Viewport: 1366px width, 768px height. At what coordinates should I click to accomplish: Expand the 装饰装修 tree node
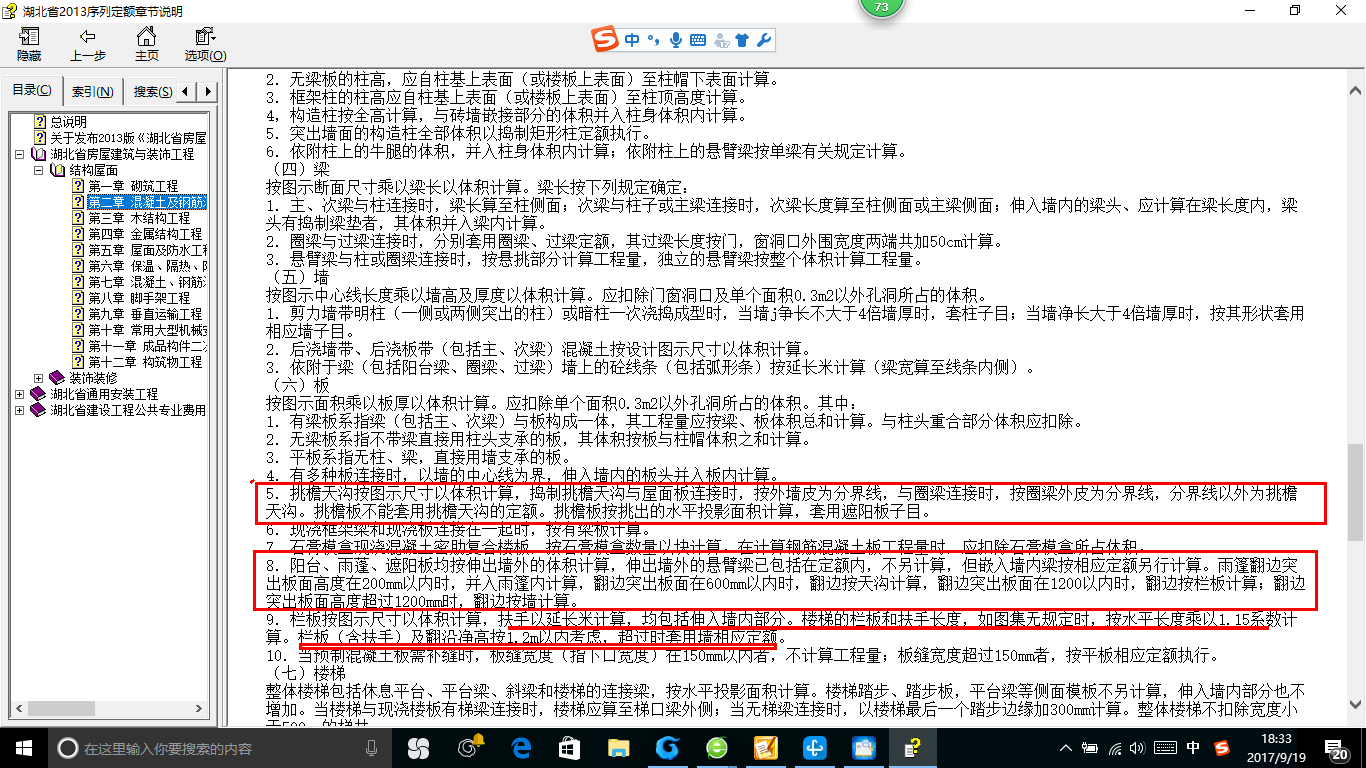click(x=38, y=378)
